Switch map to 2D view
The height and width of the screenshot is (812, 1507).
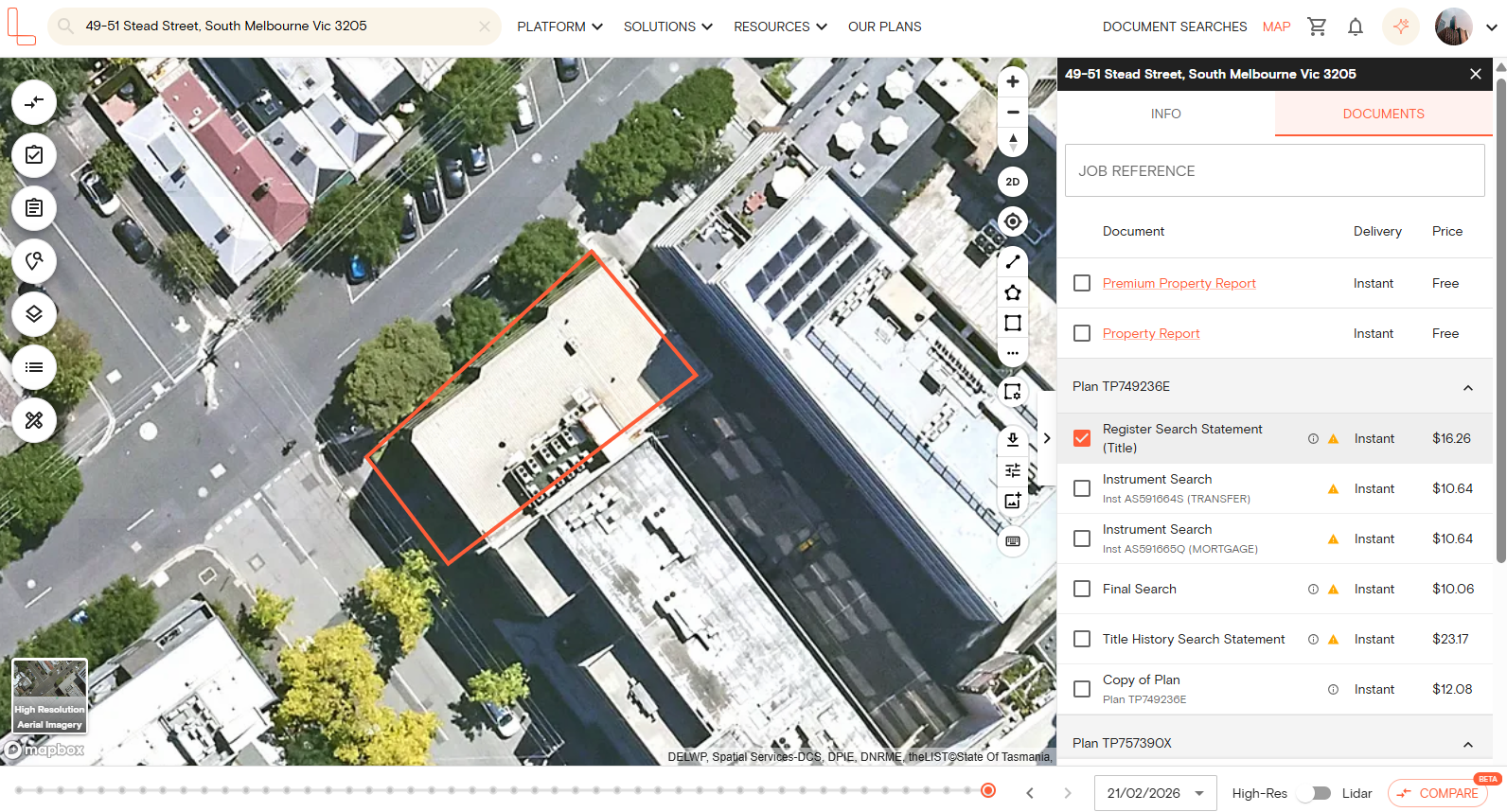[x=1013, y=182]
